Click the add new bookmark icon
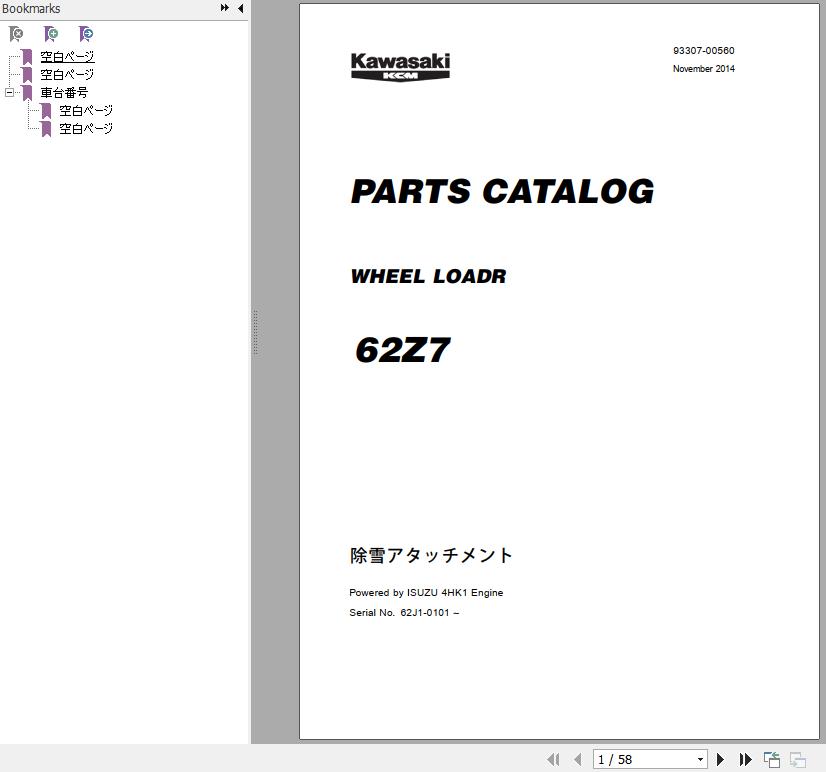826x772 pixels. pos(51,34)
